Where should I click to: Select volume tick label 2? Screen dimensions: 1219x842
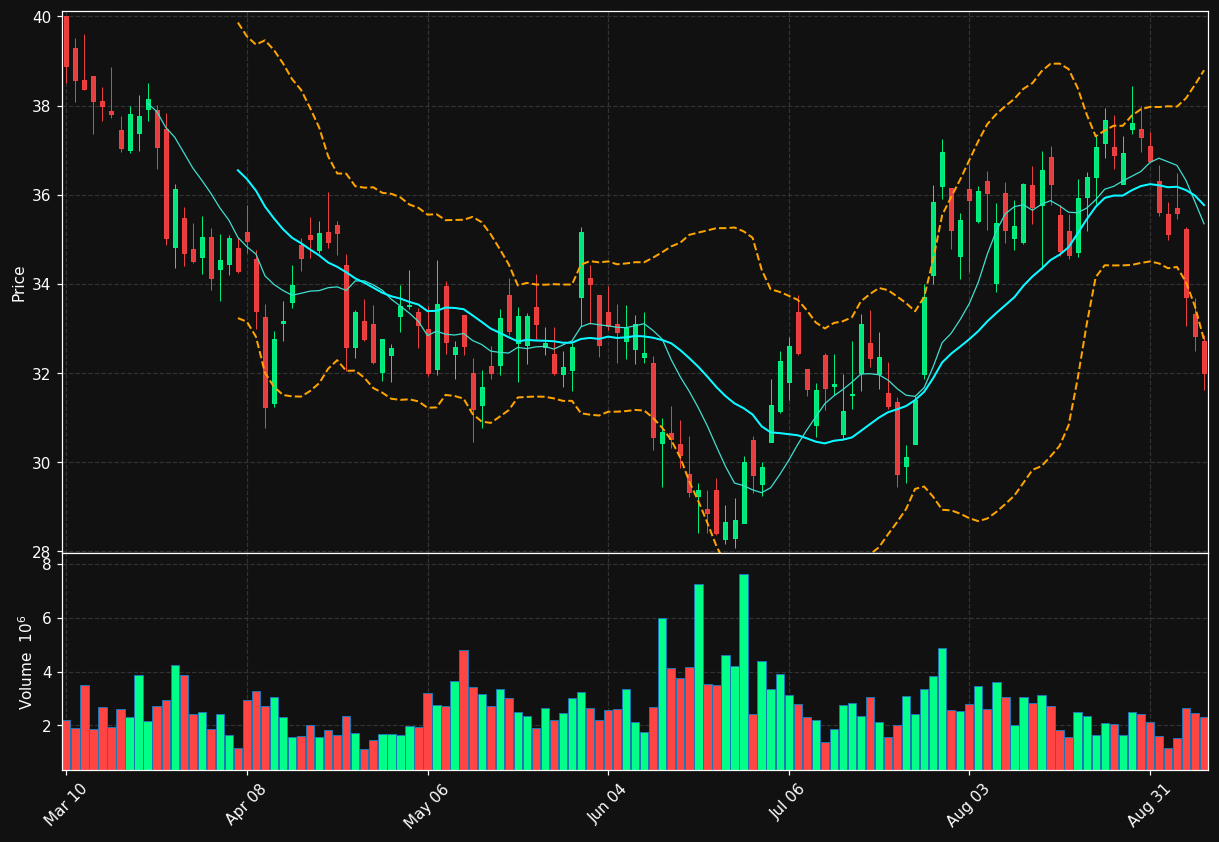click(x=46, y=726)
